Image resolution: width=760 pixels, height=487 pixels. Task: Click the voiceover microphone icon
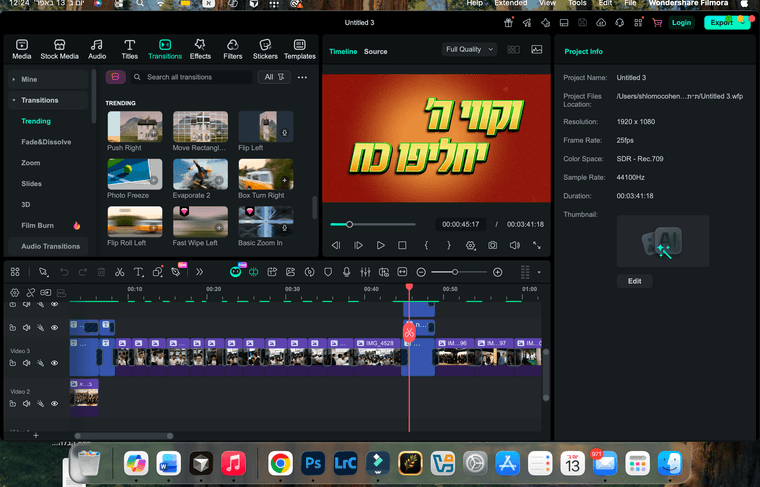click(347, 272)
